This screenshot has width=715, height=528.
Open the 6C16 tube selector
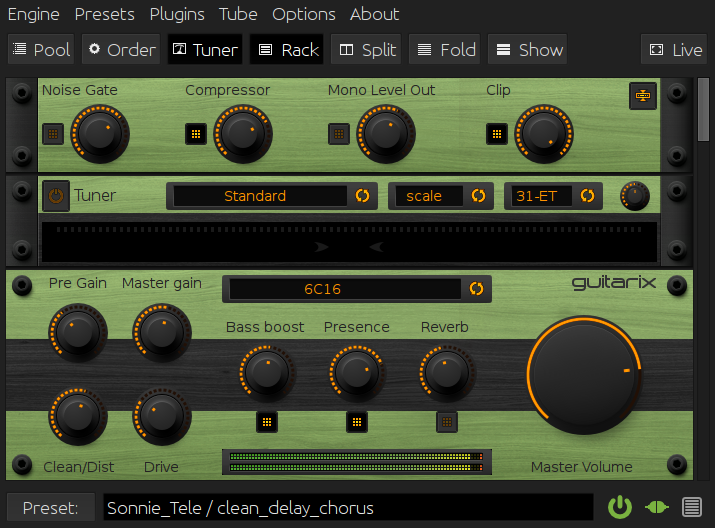[x=345, y=289]
